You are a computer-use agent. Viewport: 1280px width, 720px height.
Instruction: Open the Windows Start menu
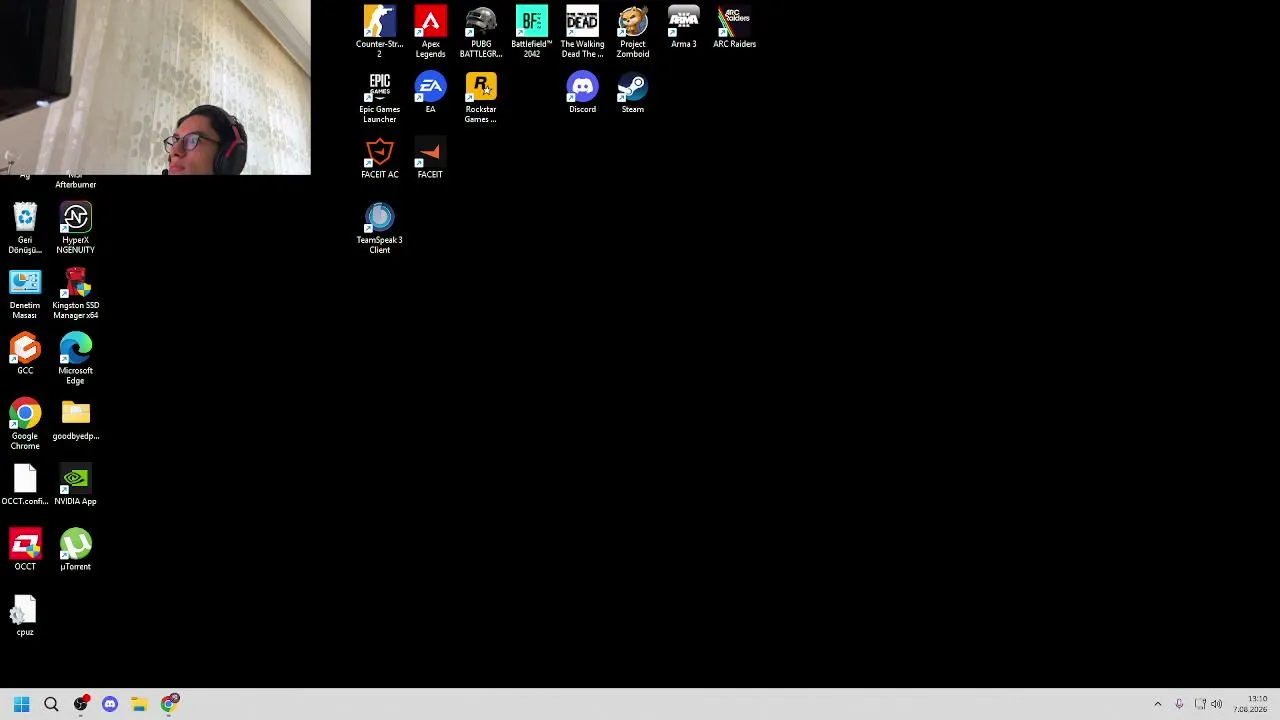point(21,704)
